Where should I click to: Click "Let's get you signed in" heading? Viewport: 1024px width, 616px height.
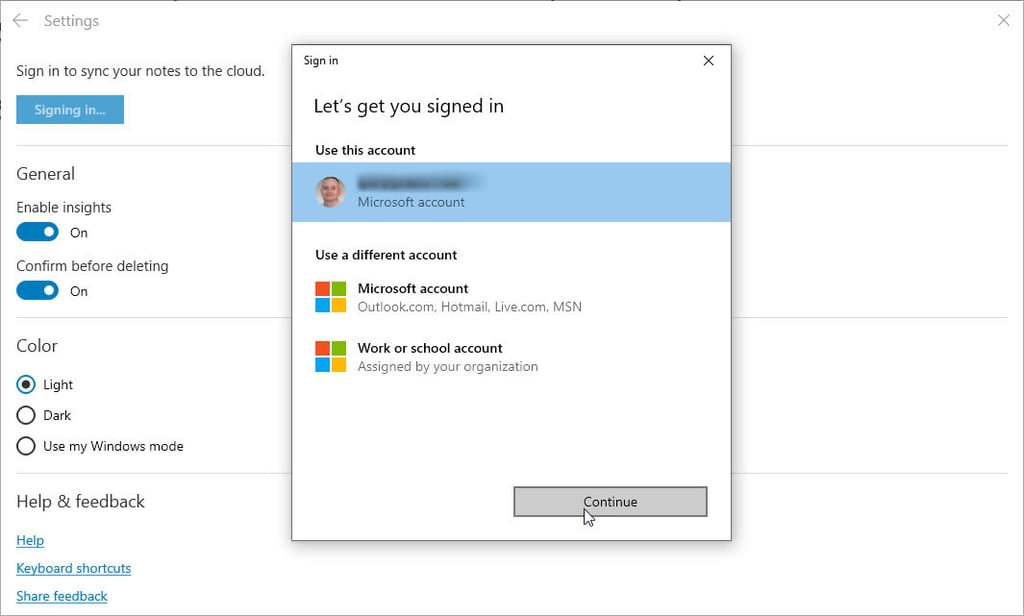click(409, 106)
